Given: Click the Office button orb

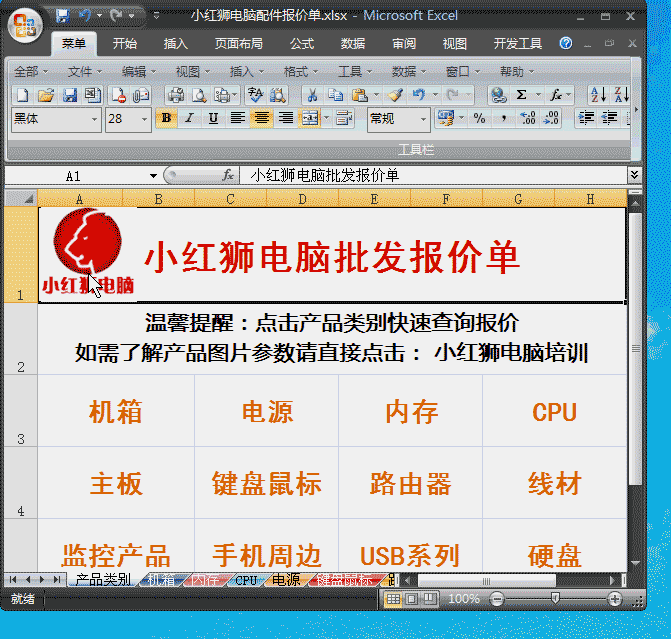Looking at the screenshot, I should point(24,25).
